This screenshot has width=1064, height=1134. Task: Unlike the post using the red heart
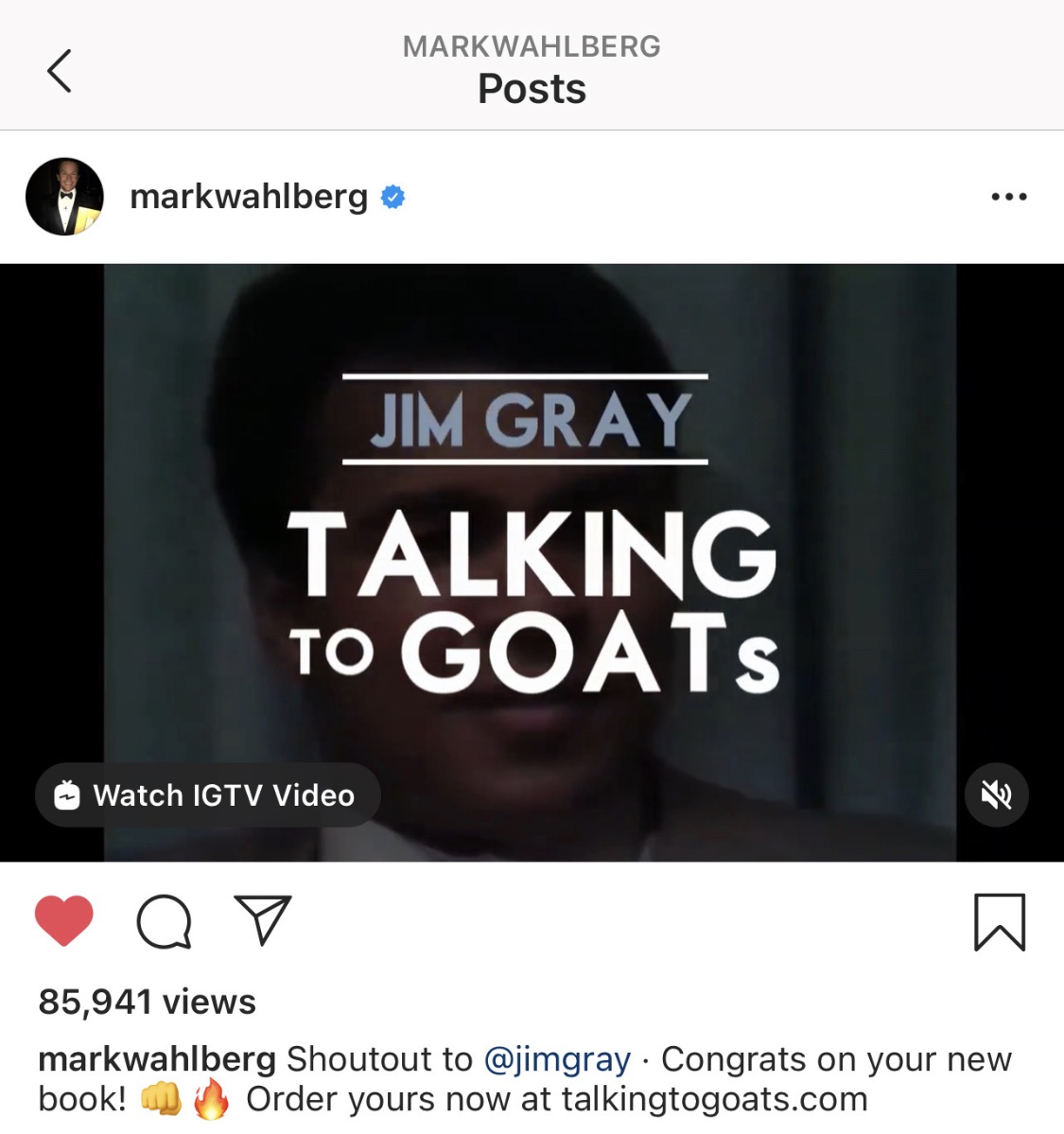click(x=64, y=920)
